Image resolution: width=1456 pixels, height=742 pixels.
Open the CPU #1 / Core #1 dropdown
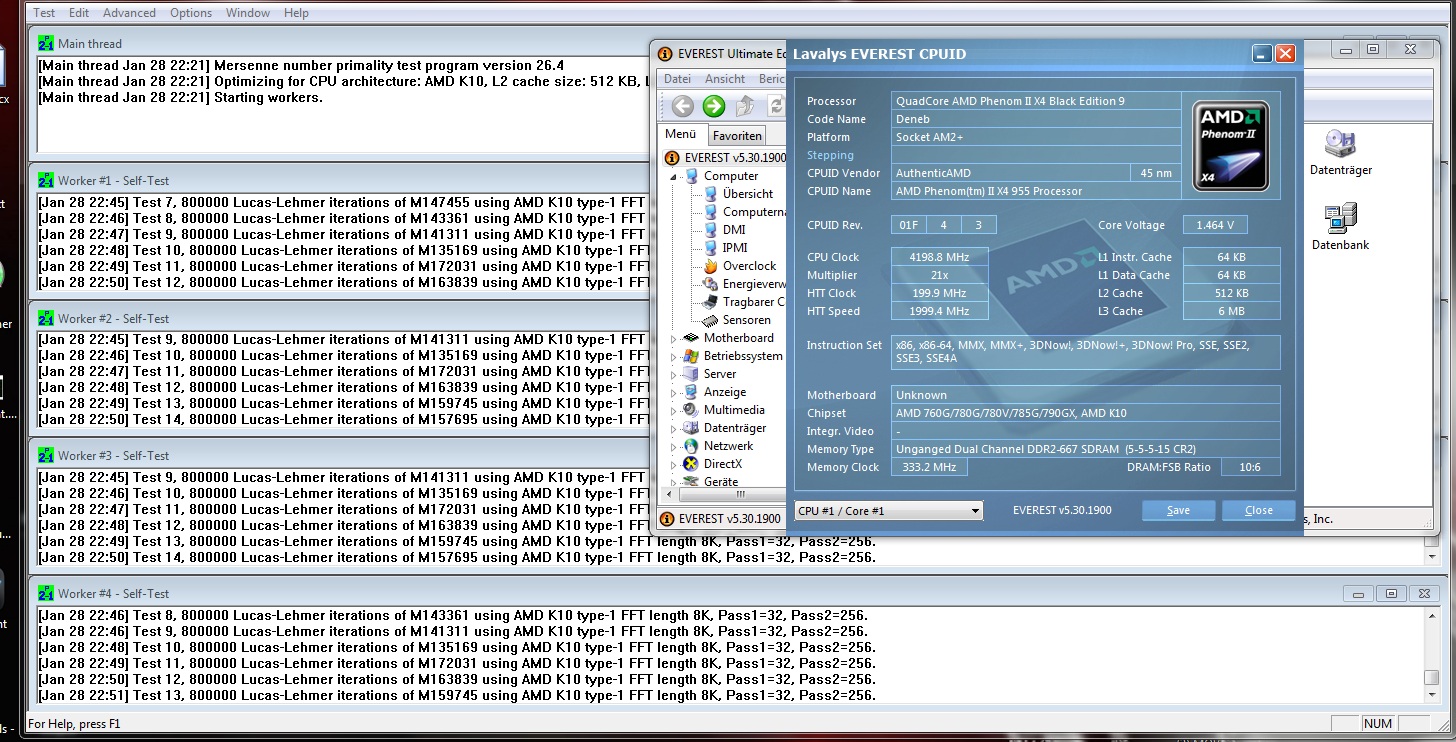[889, 511]
